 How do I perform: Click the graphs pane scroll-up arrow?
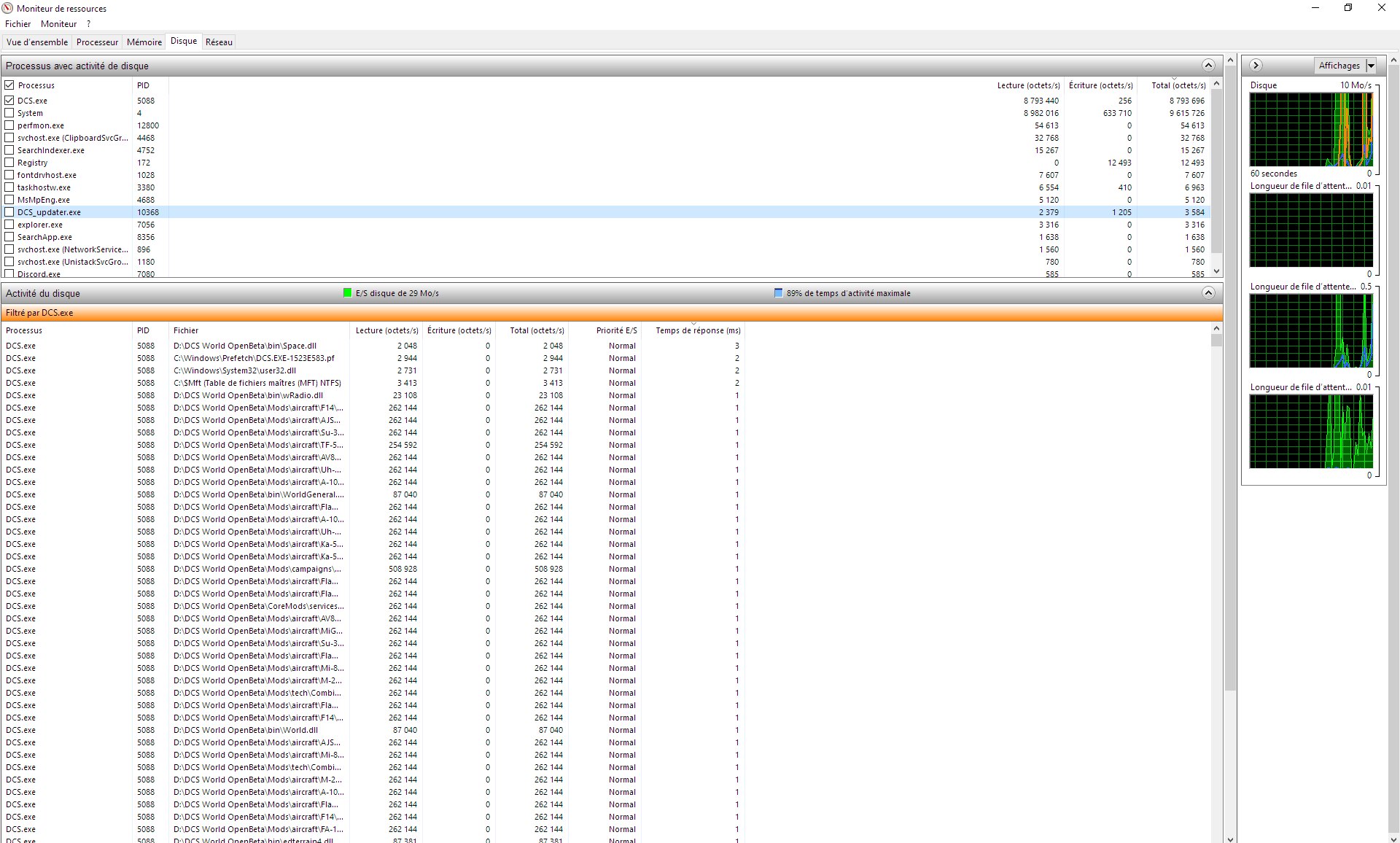tap(1393, 61)
